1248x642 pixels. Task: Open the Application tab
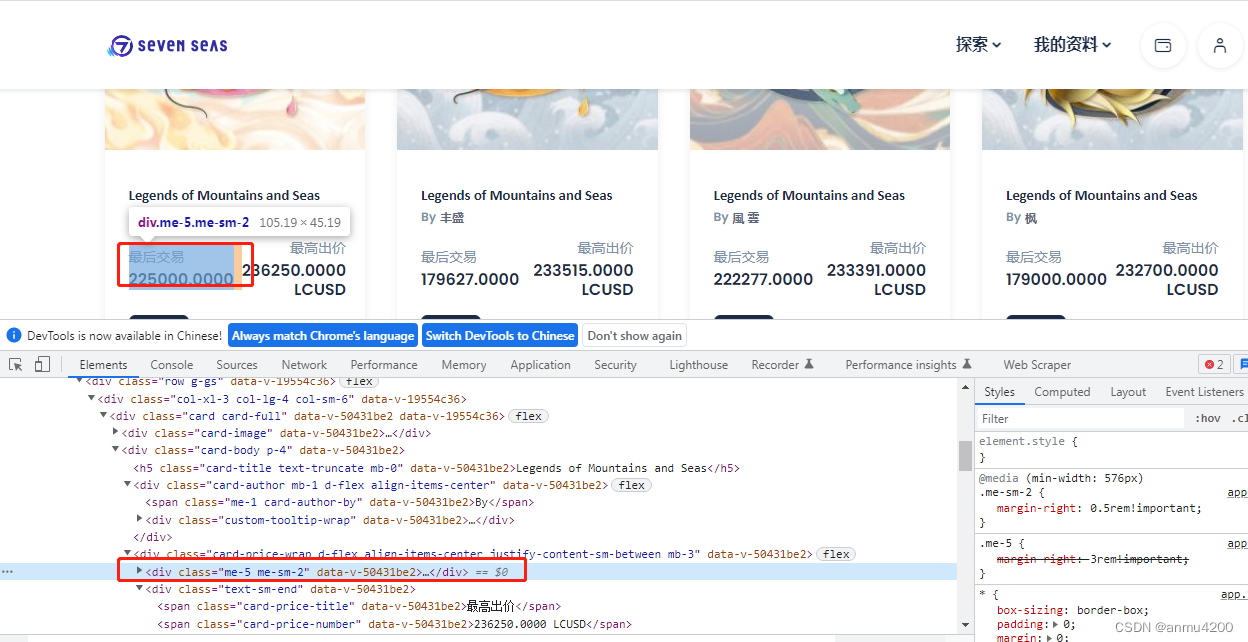(540, 365)
